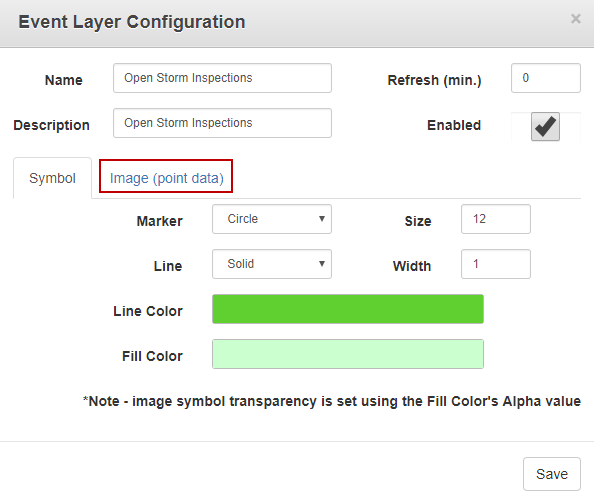Focus the Name text field
Image resolution: width=594 pixels, height=504 pixels.
tap(222, 78)
